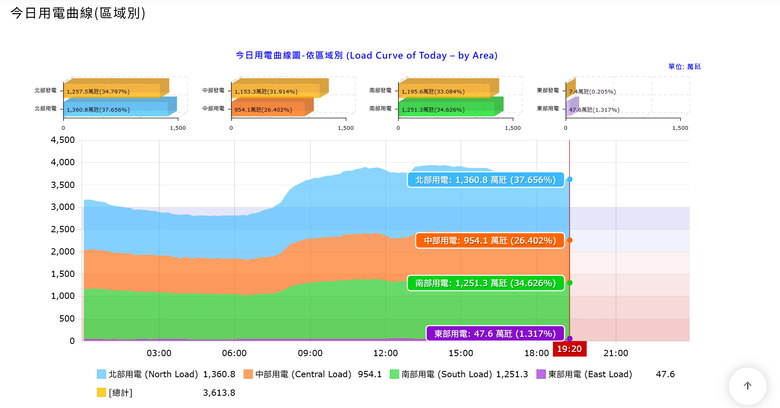Click the 09:00 time axis label
The width and height of the screenshot is (780, 408).
click(310, 353)
